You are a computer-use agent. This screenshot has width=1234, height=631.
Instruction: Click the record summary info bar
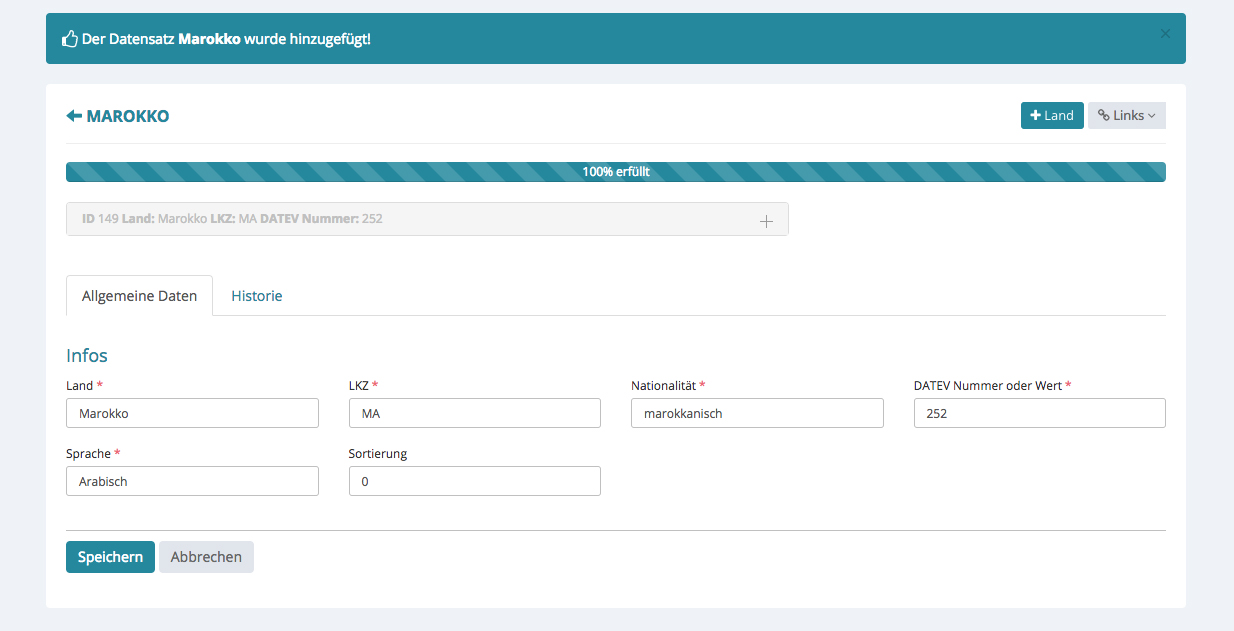[x=400, y=219]
